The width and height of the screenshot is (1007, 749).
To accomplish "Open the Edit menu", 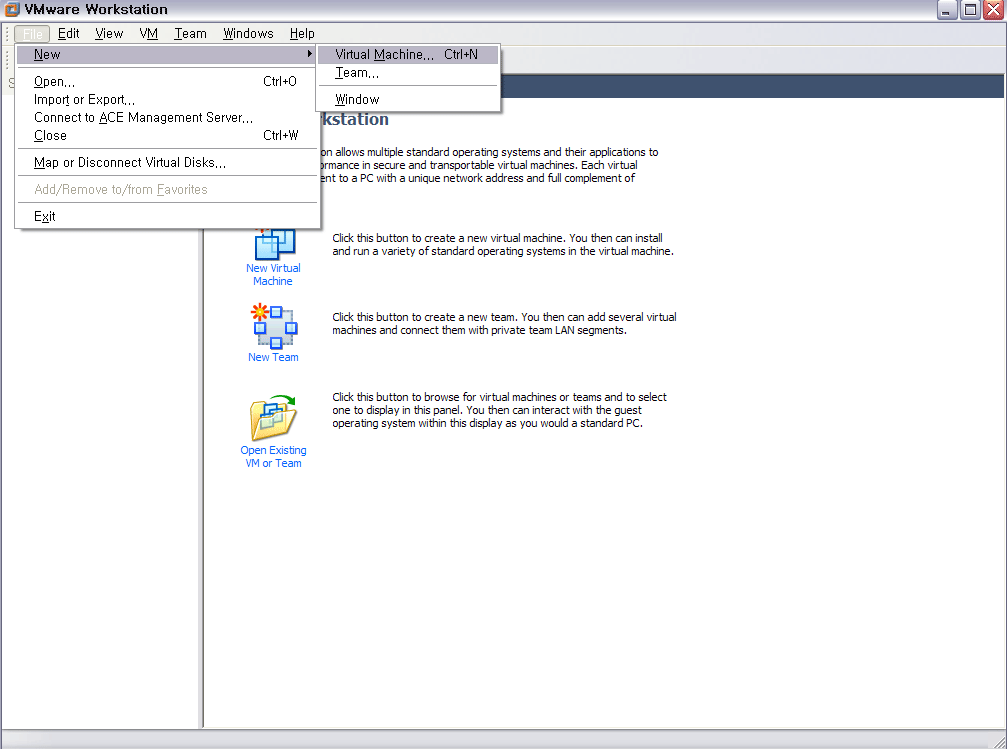I will [69, 33].
